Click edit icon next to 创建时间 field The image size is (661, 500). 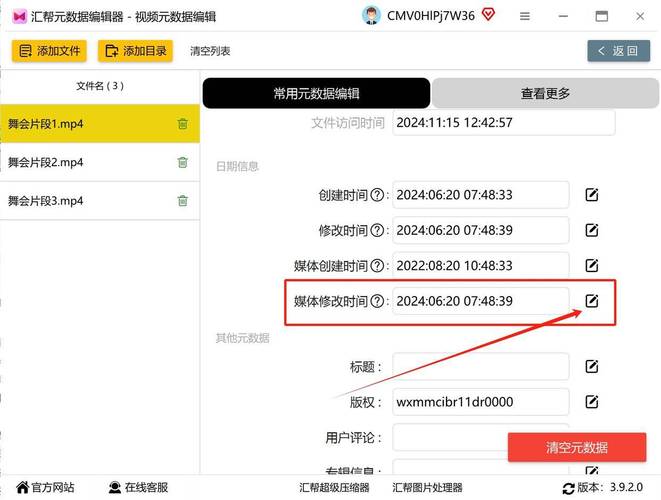(592, 195)
